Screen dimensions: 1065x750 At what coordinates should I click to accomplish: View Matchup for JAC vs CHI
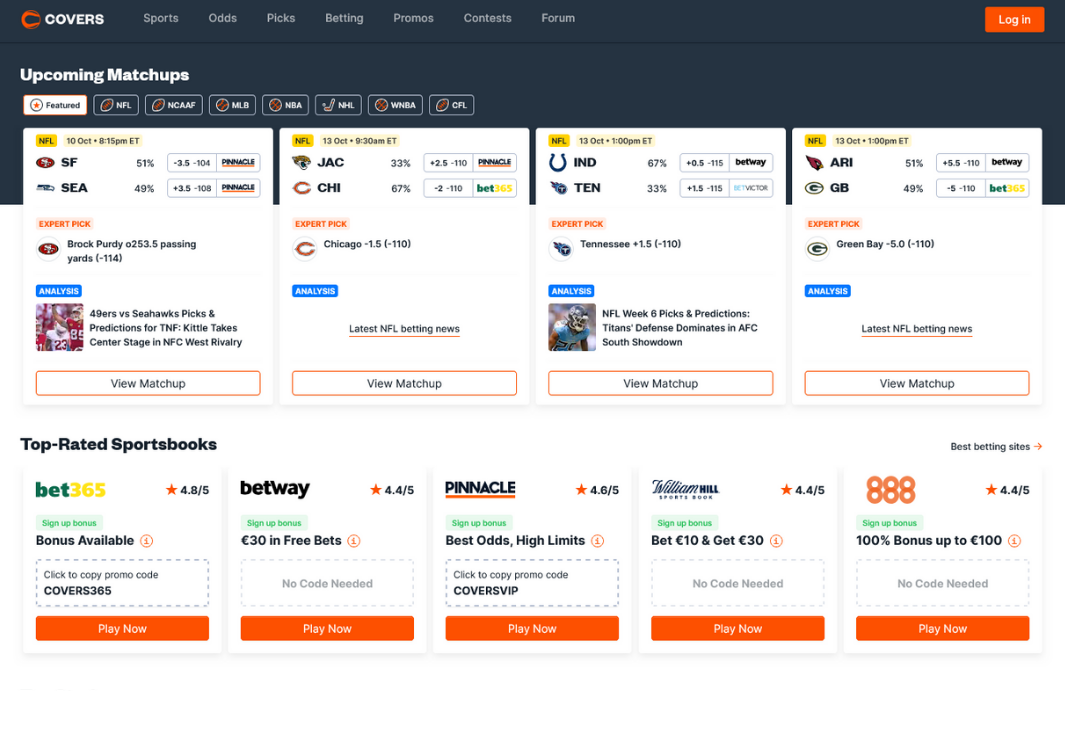click(404, 383)
